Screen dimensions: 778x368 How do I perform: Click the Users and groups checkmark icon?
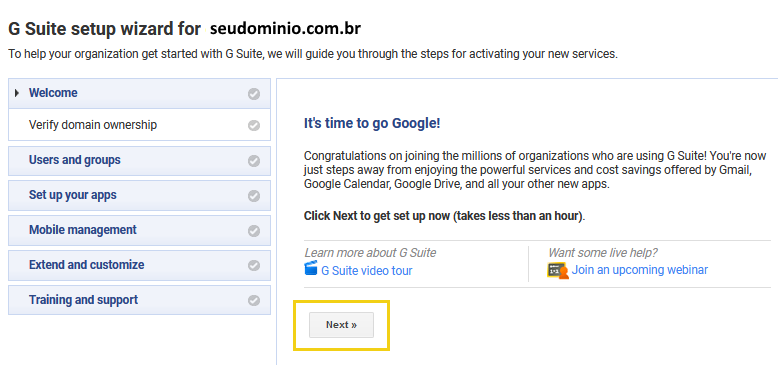pyautogui.click(x=254, y=161)
